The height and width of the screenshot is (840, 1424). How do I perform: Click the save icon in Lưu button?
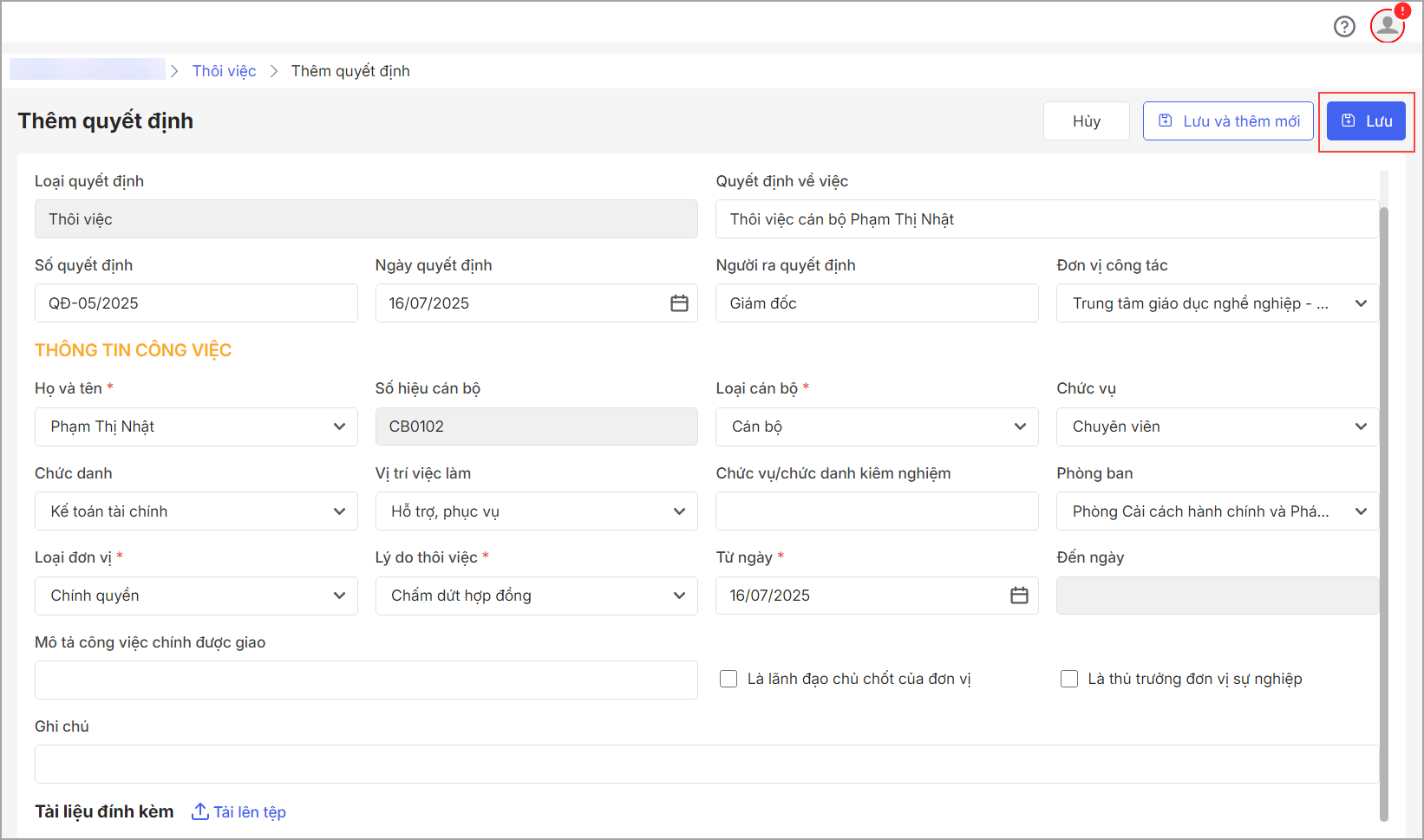[x=1349, y=121]
